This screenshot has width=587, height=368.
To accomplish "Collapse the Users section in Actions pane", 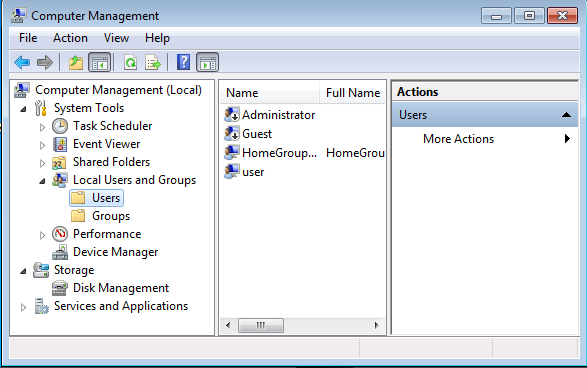I will click(x=566, y=115).
